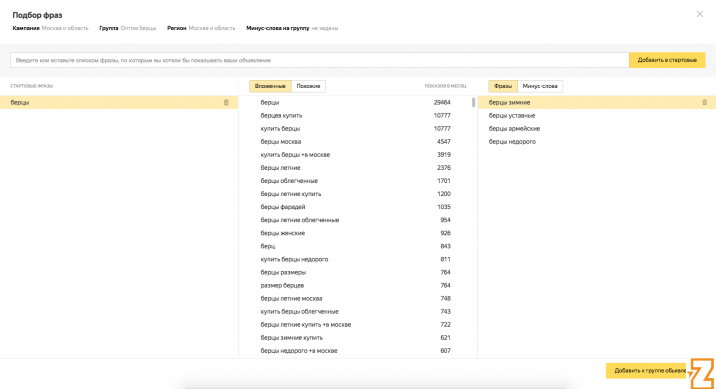The image size is (716, 389).
Task: Choose 'берцы облегченные' in the list
Action: tap(289, 181)
